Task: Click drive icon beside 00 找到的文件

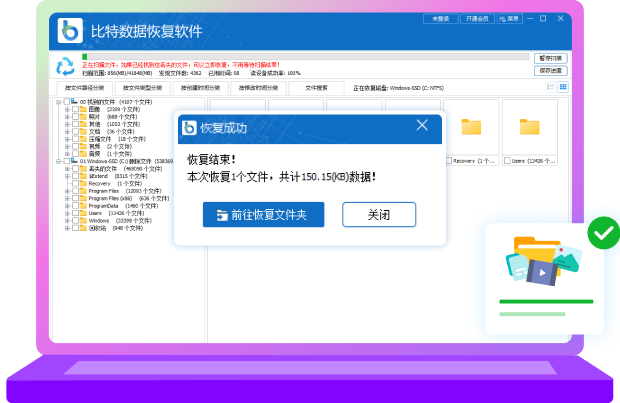Action: pos(74,101)
